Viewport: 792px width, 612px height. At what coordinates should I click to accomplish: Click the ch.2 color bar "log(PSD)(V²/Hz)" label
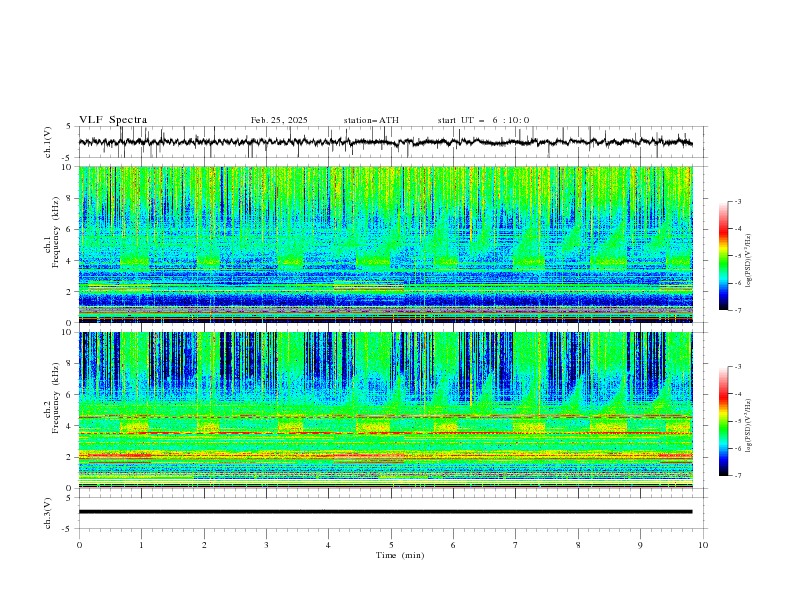(x=749, y=425)
